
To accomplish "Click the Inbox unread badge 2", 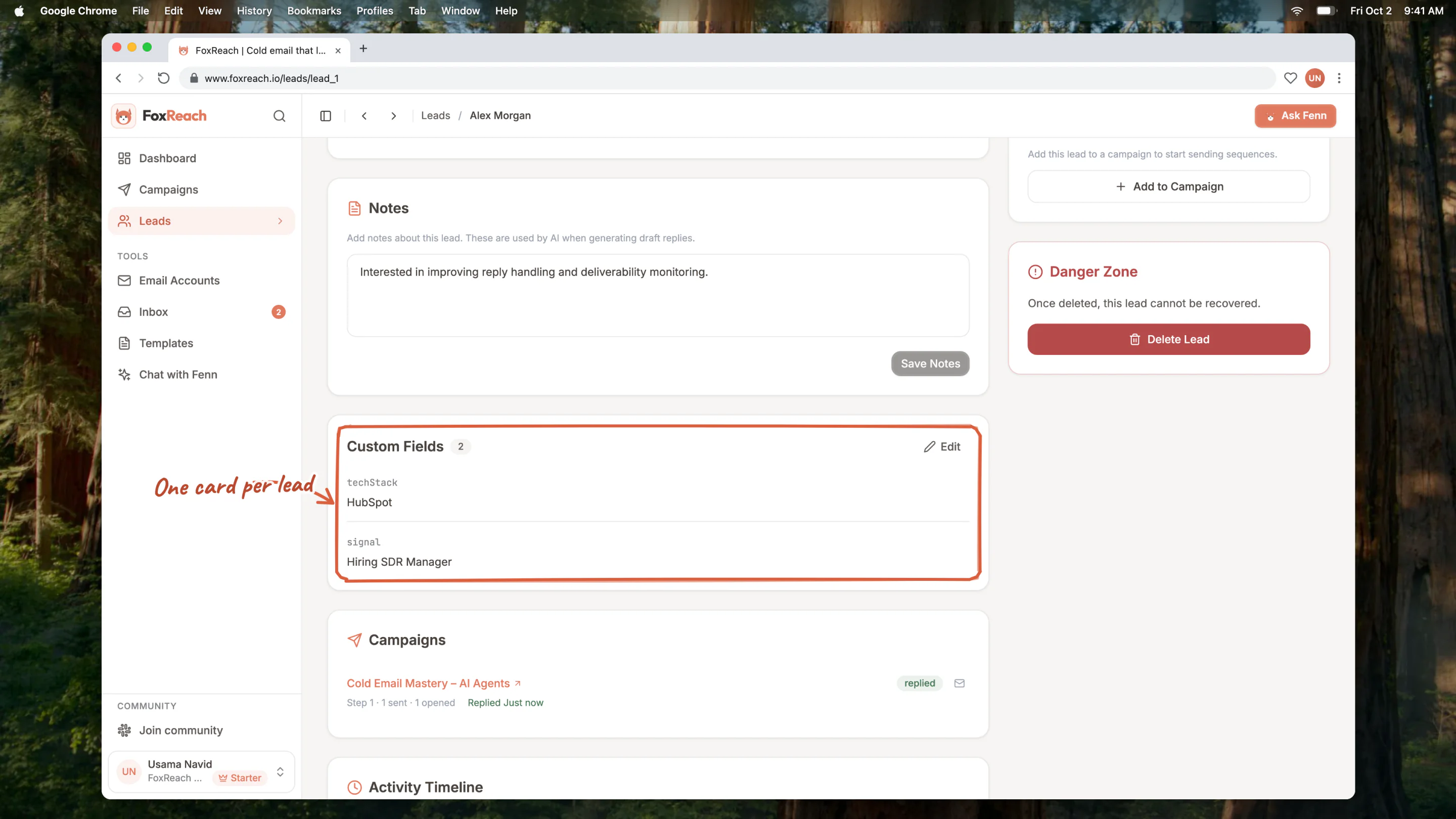I will coord(279,312).
